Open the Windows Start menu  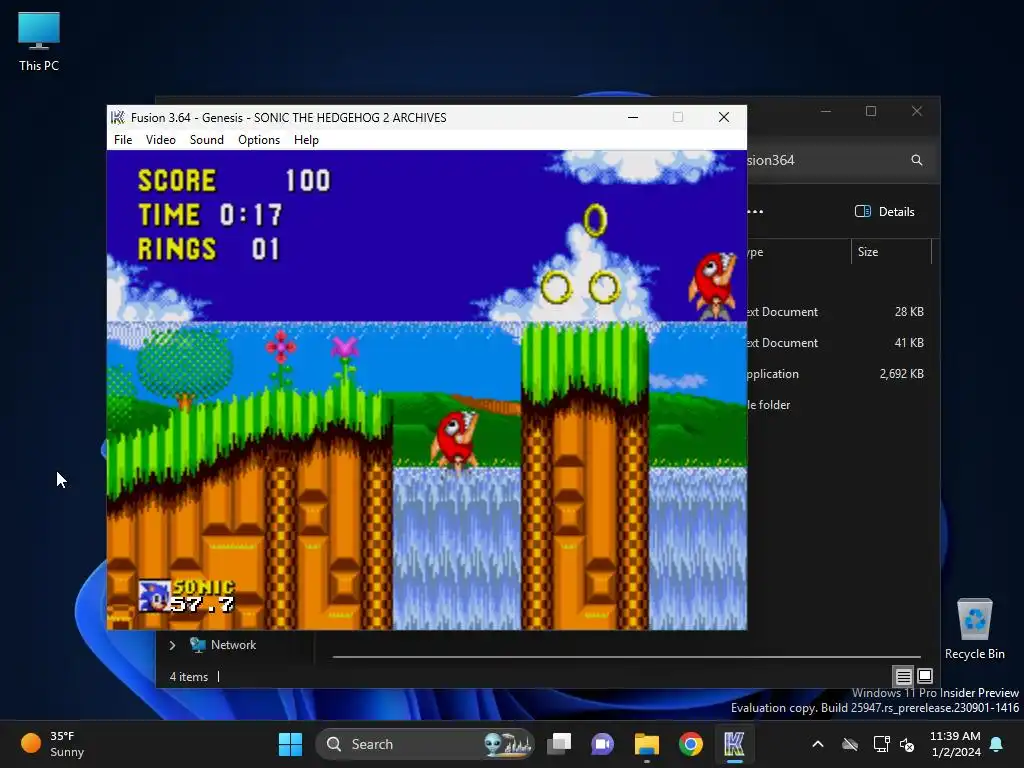click(x=291, y=744)
